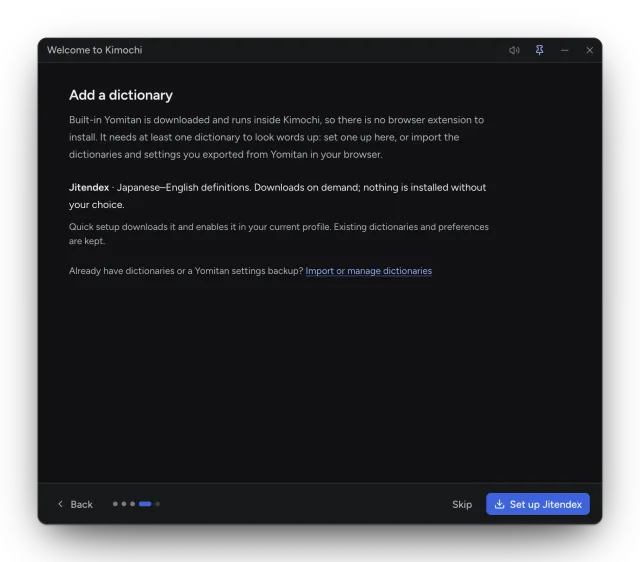The width and height of the screenshot is (640, 562).
Task: Jump to the third step dot
Action: pos(132,504)
